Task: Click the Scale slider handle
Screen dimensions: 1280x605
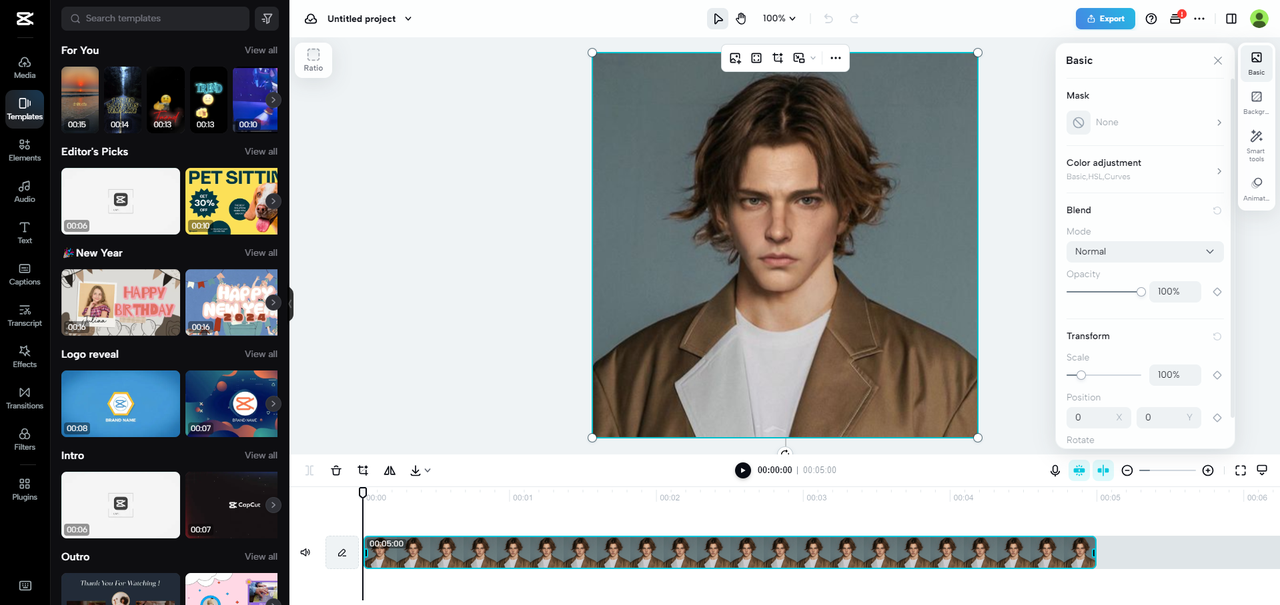Action: 1081,375
